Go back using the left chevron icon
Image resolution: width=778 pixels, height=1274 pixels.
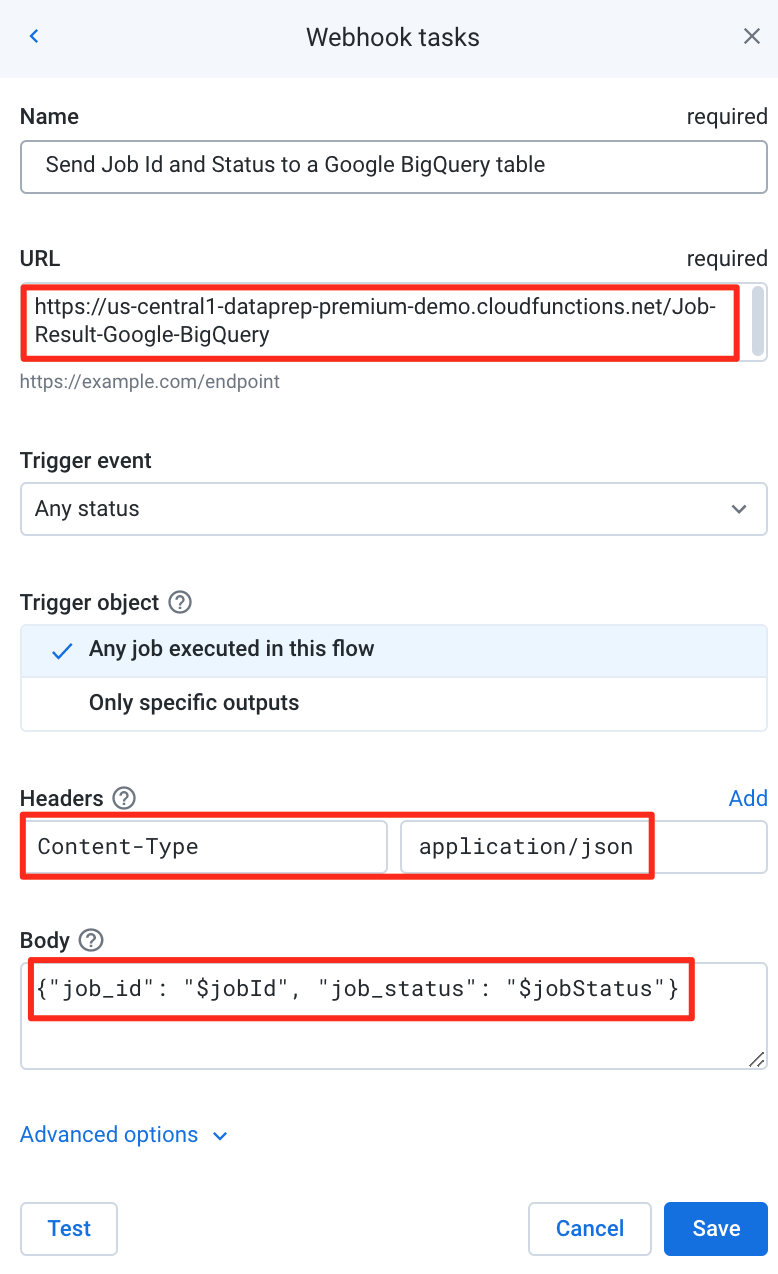pos(34,37)
